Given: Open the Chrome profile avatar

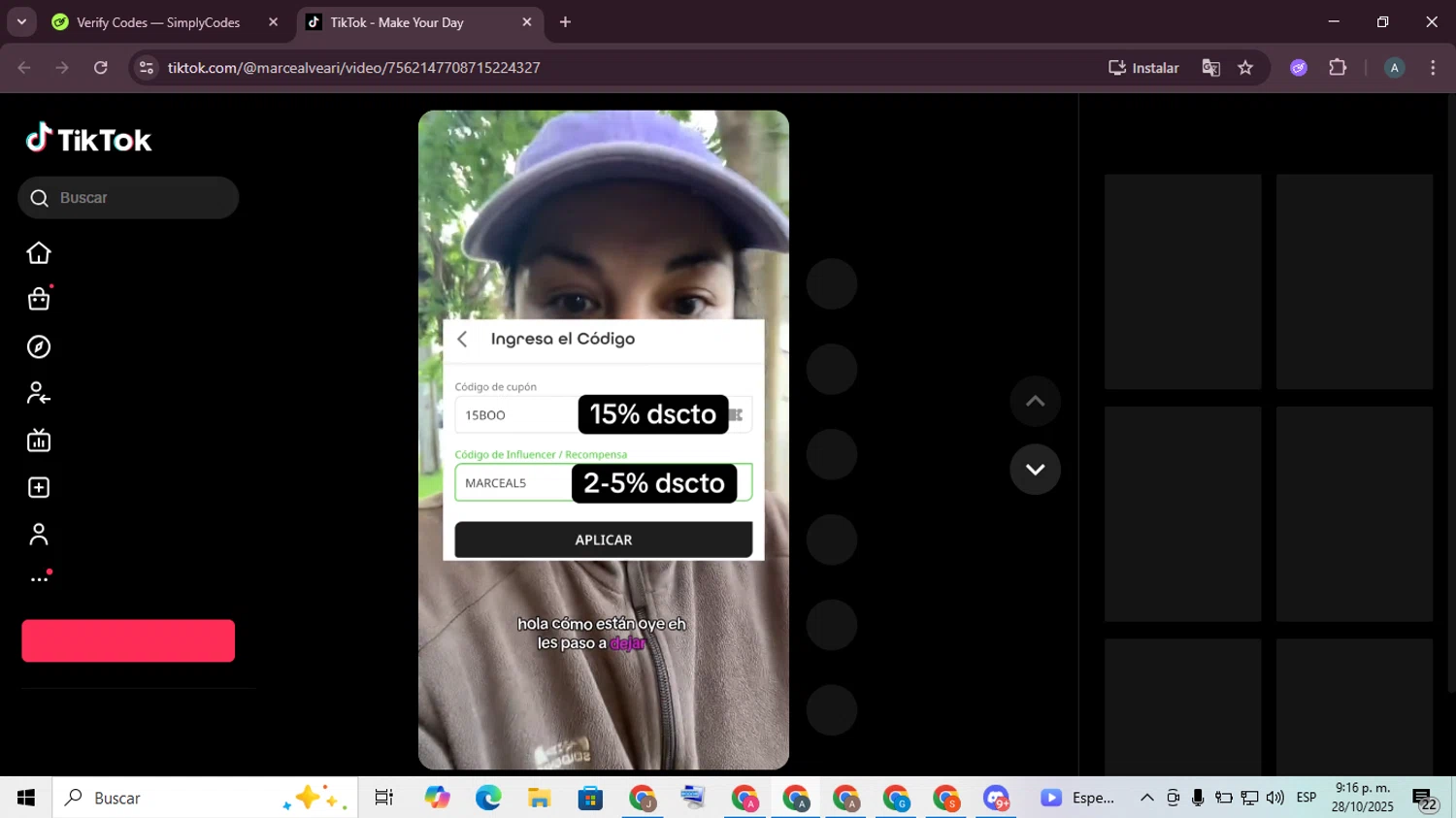Looking at the screenshot, I should pyautogui.click(x=1394, y=68).
